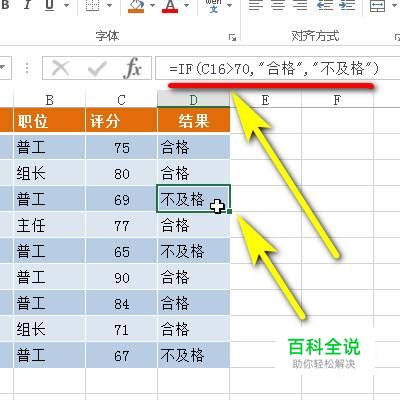Select 不及格 result in score 65 row
Screen dimensions: 400x400
(x=193, y=251)
